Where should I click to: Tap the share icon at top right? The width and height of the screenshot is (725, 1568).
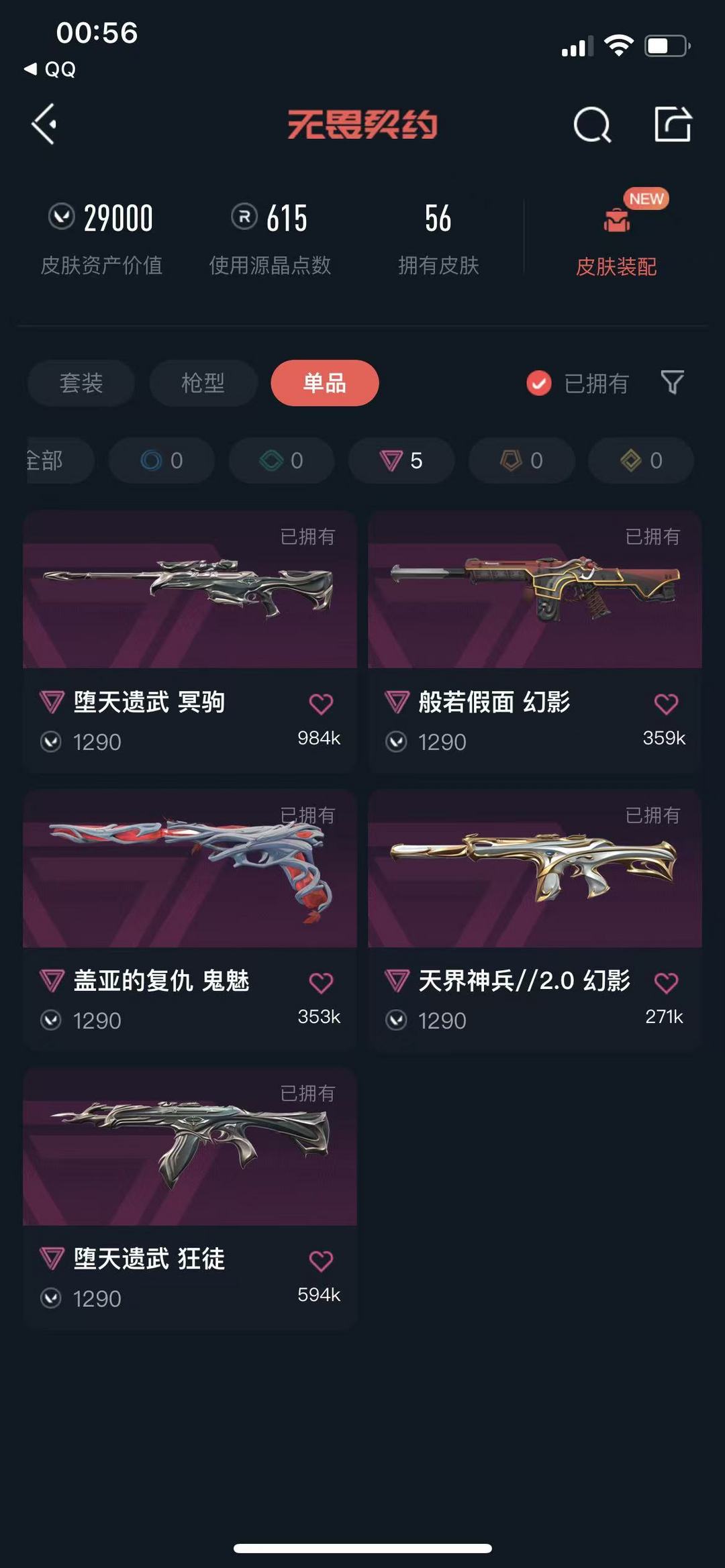click(x=673, y=124)
